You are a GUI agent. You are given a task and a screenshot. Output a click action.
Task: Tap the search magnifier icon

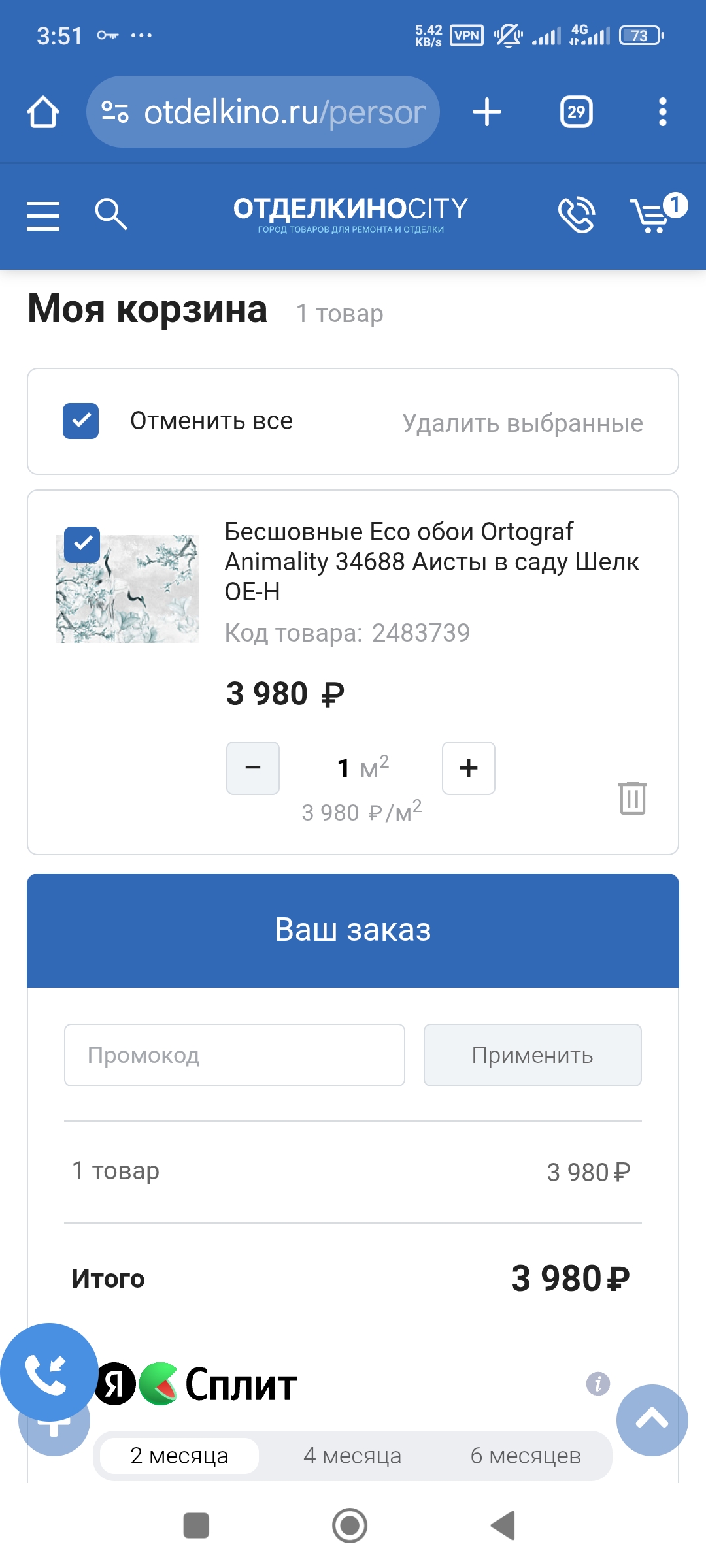pyautogui.click(x=110, y=214)
